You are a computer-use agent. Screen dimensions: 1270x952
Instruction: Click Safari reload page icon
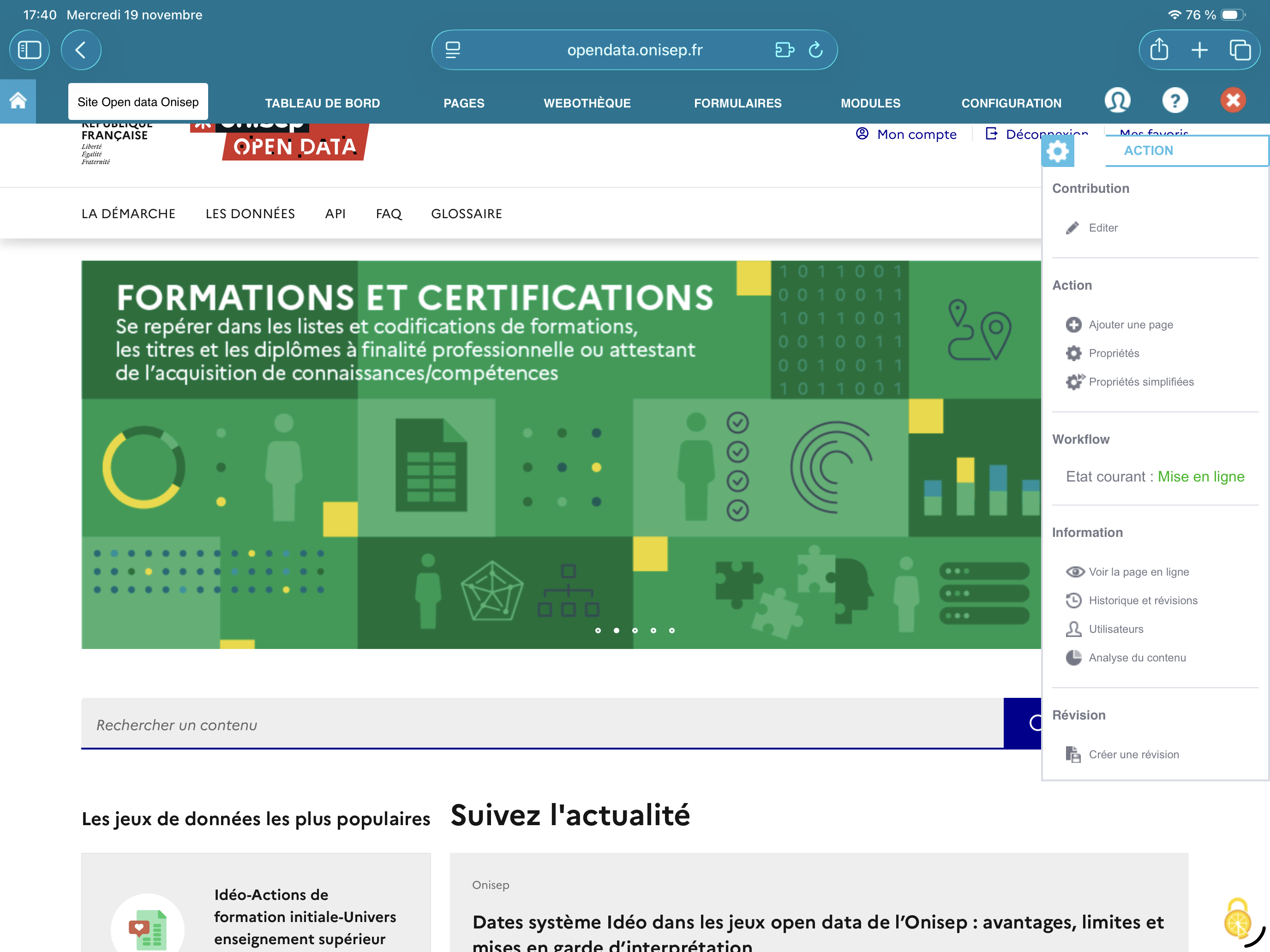tap(815, 50)
